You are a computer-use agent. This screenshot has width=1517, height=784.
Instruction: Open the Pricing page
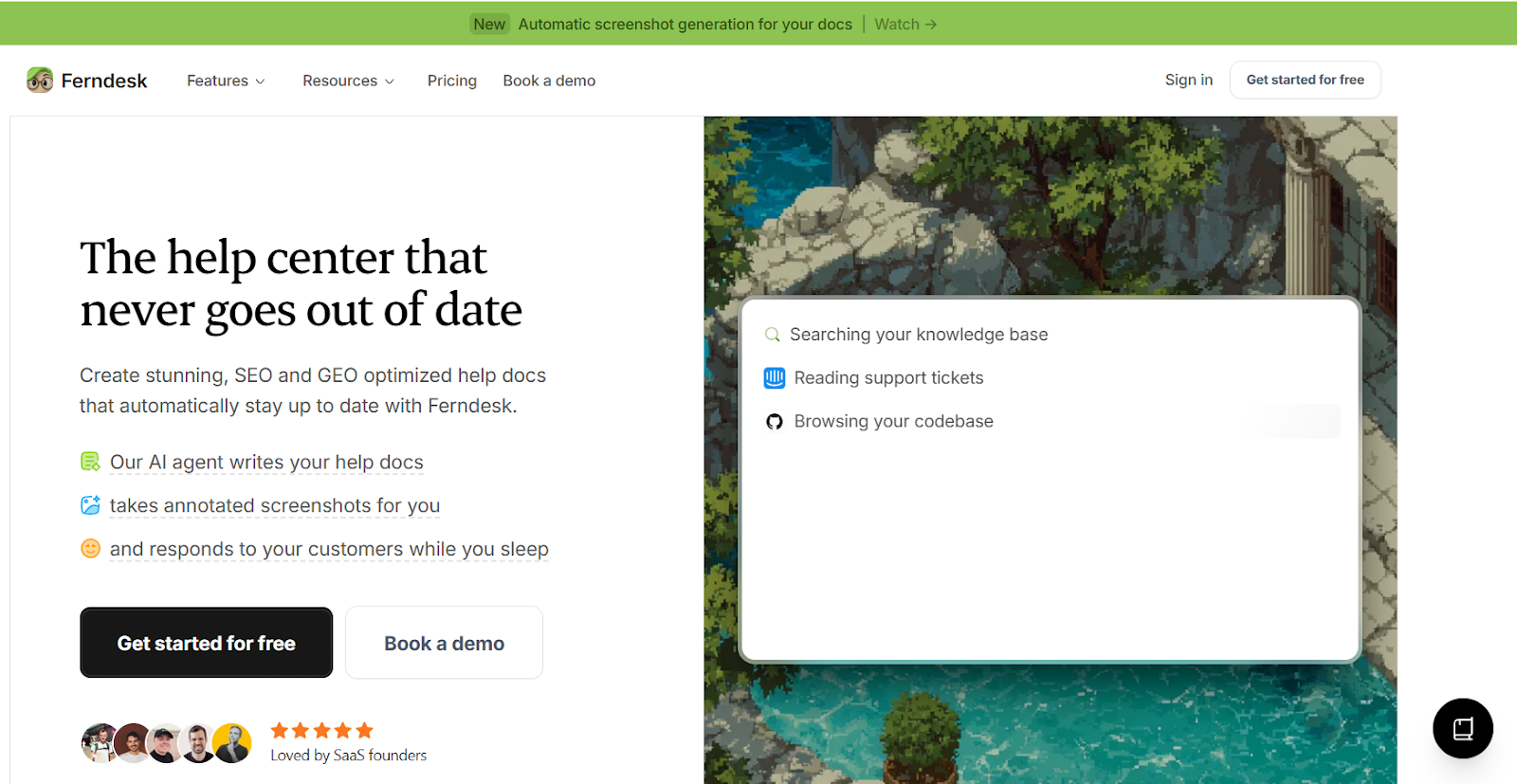click(x=451, y=81)
